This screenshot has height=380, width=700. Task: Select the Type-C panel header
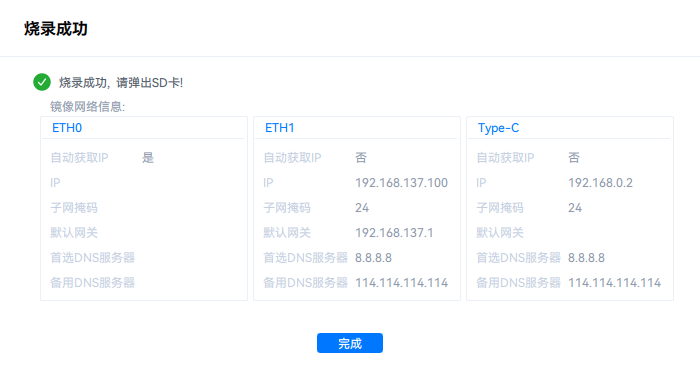[498, 128]
